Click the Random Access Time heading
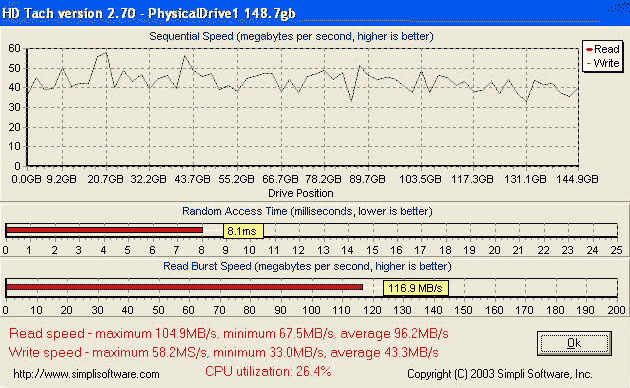 pos(307,211)
